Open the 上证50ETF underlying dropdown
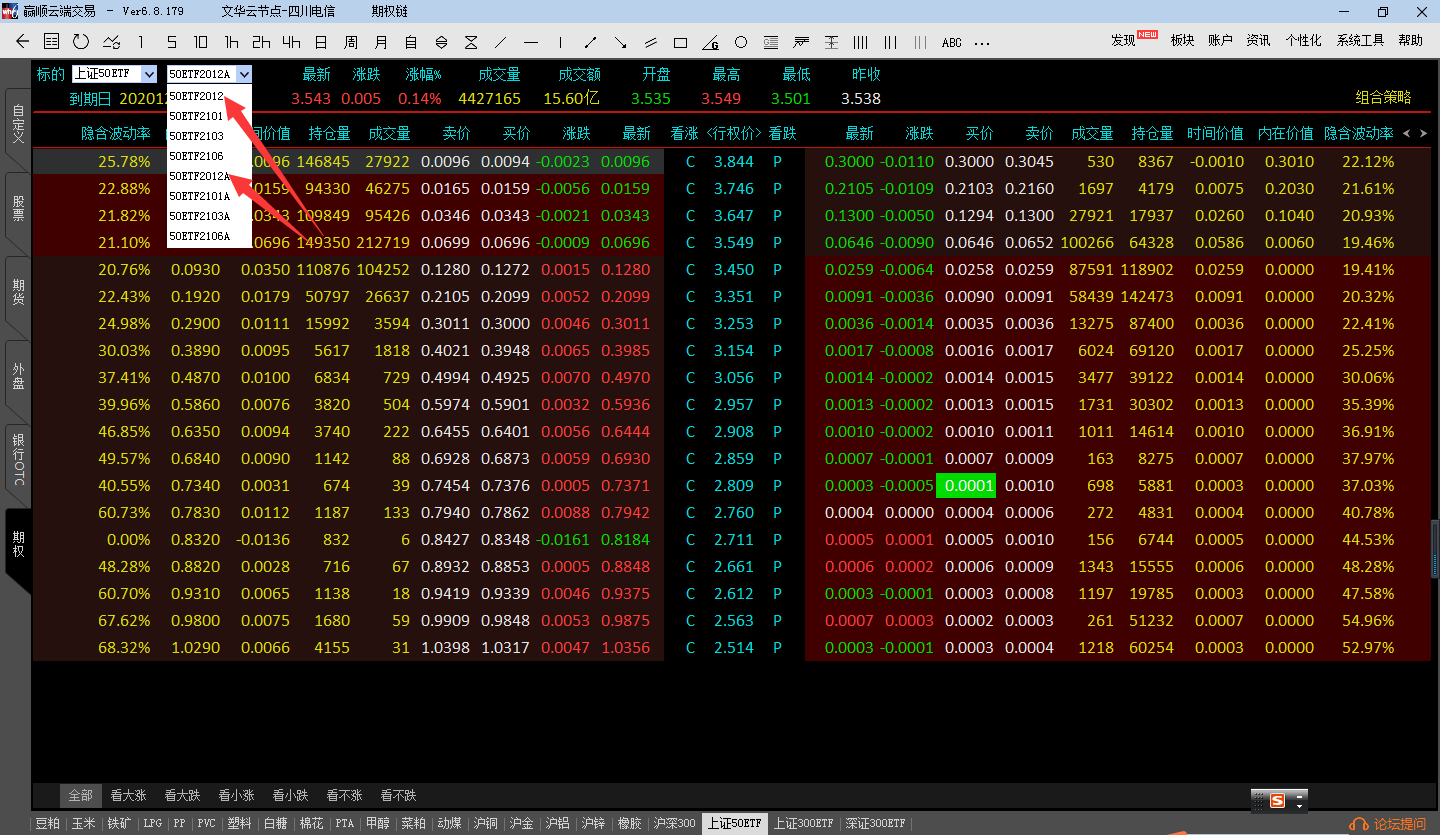 (149, 74)
